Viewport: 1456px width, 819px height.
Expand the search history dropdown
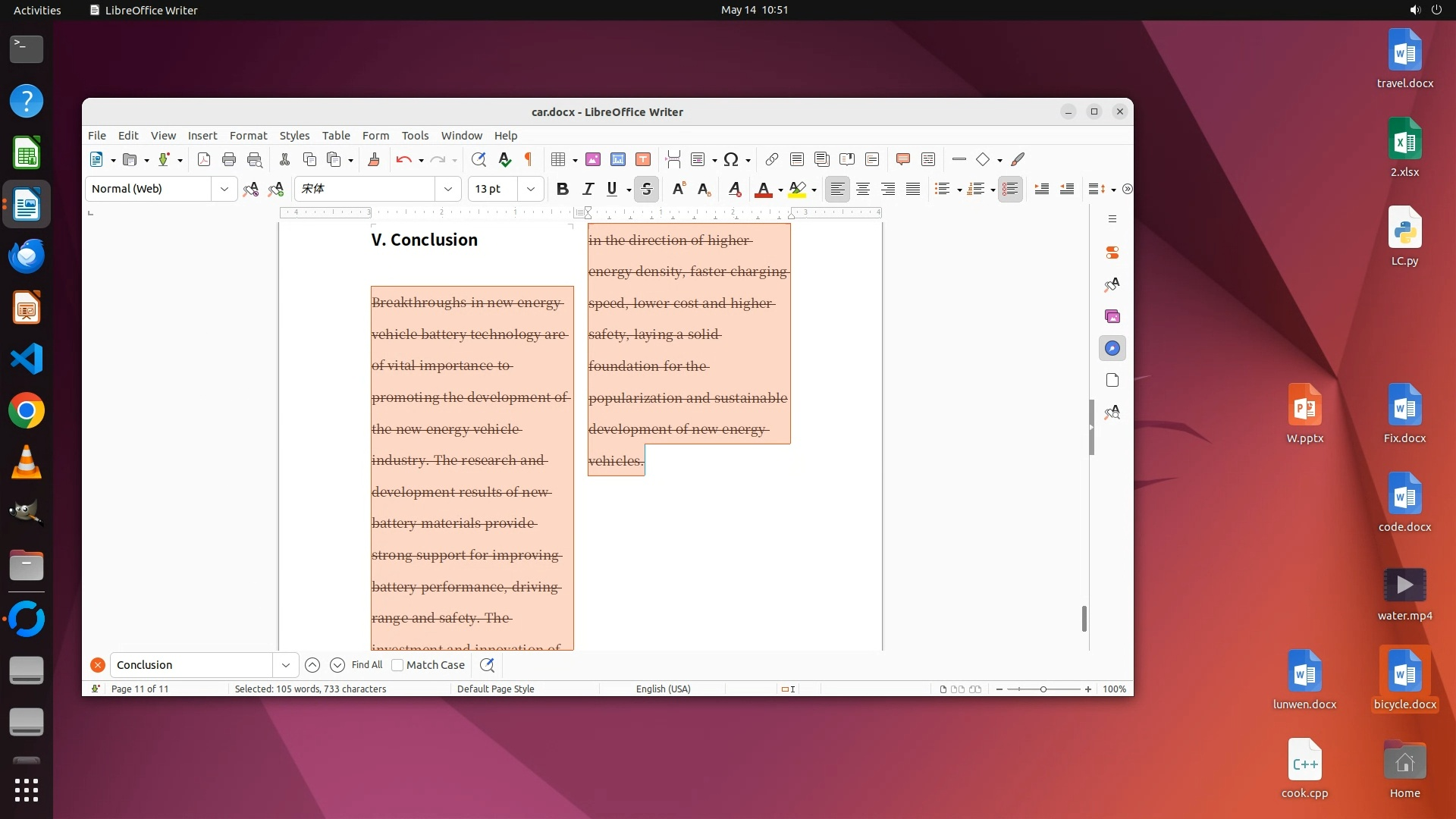285,665
